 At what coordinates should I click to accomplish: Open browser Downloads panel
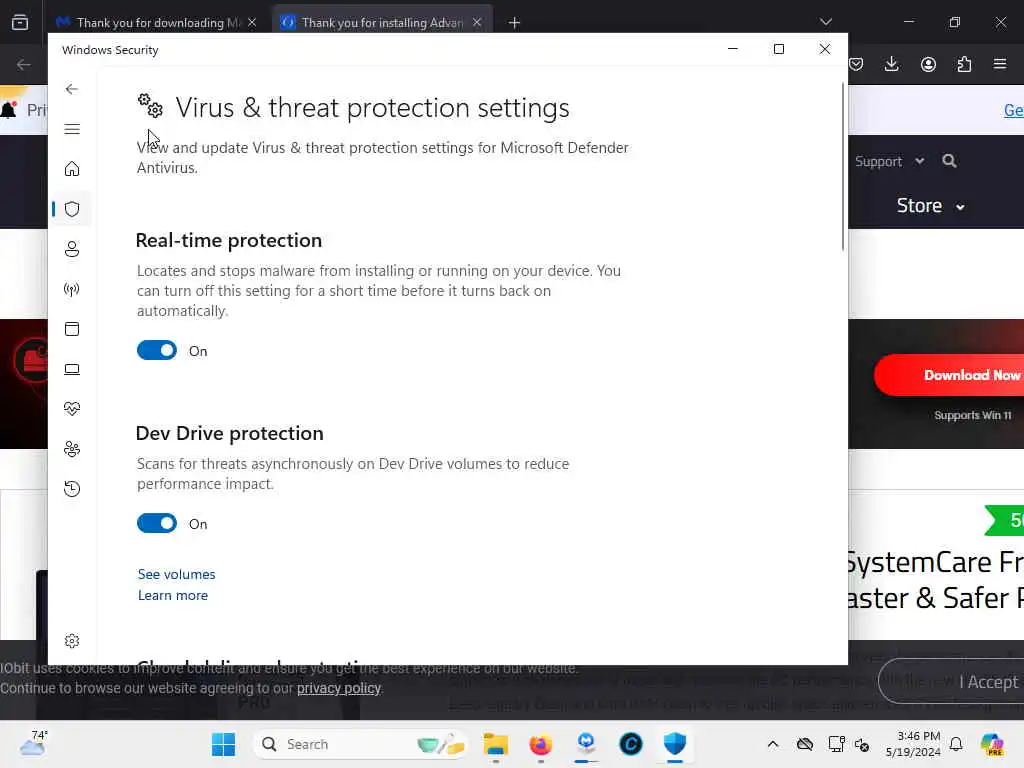(x=891, y=64)
